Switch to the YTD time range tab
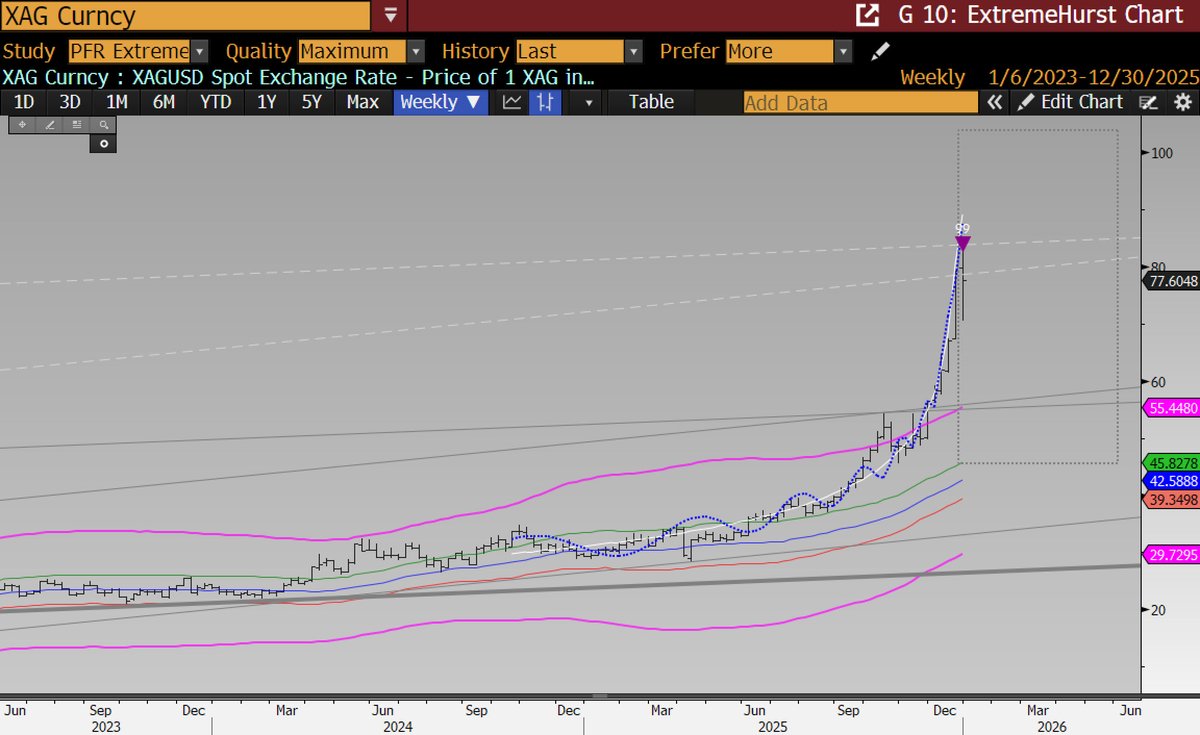This screenshot has height=735, width=1200. [215, 101]
